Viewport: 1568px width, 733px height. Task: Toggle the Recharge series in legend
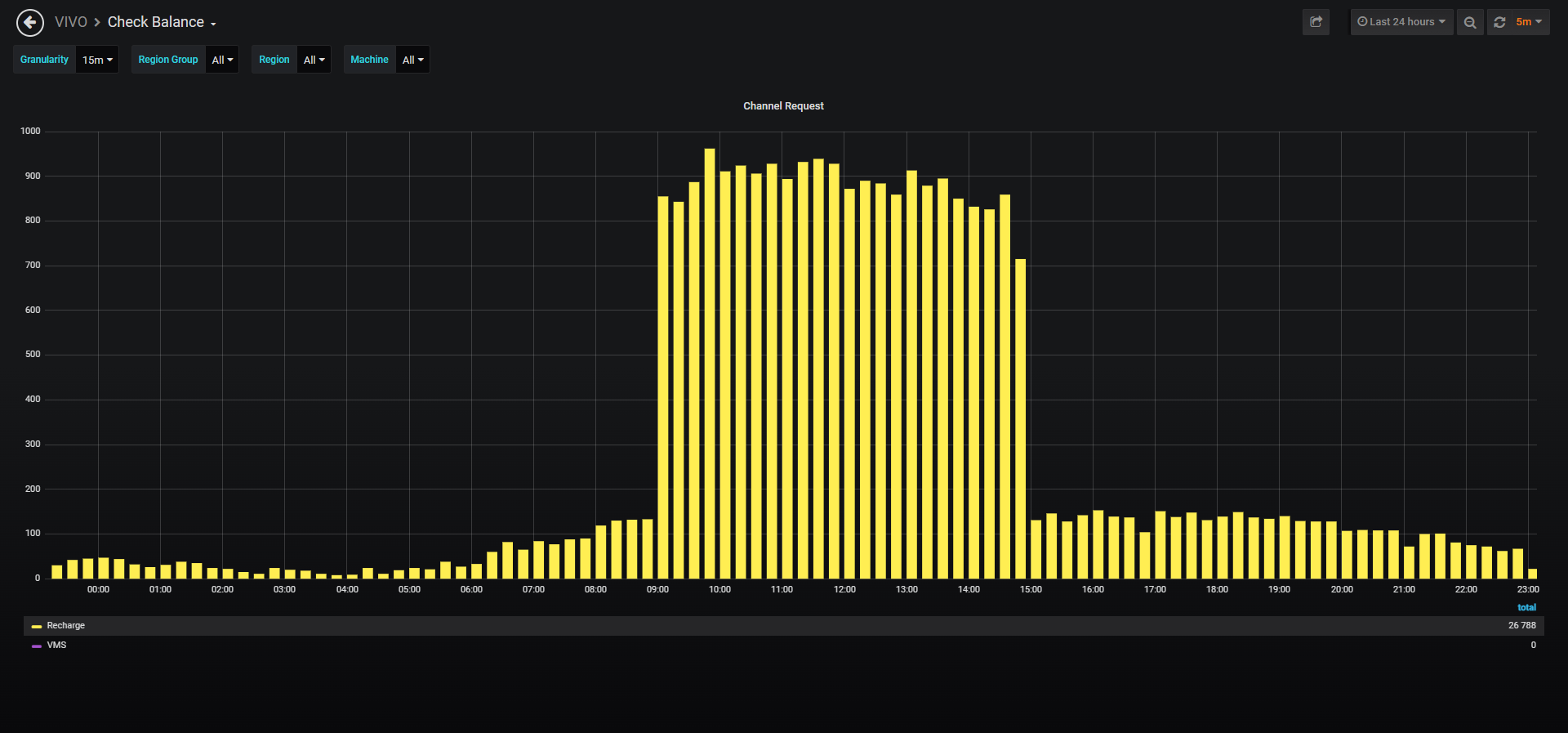pos(66,626)
